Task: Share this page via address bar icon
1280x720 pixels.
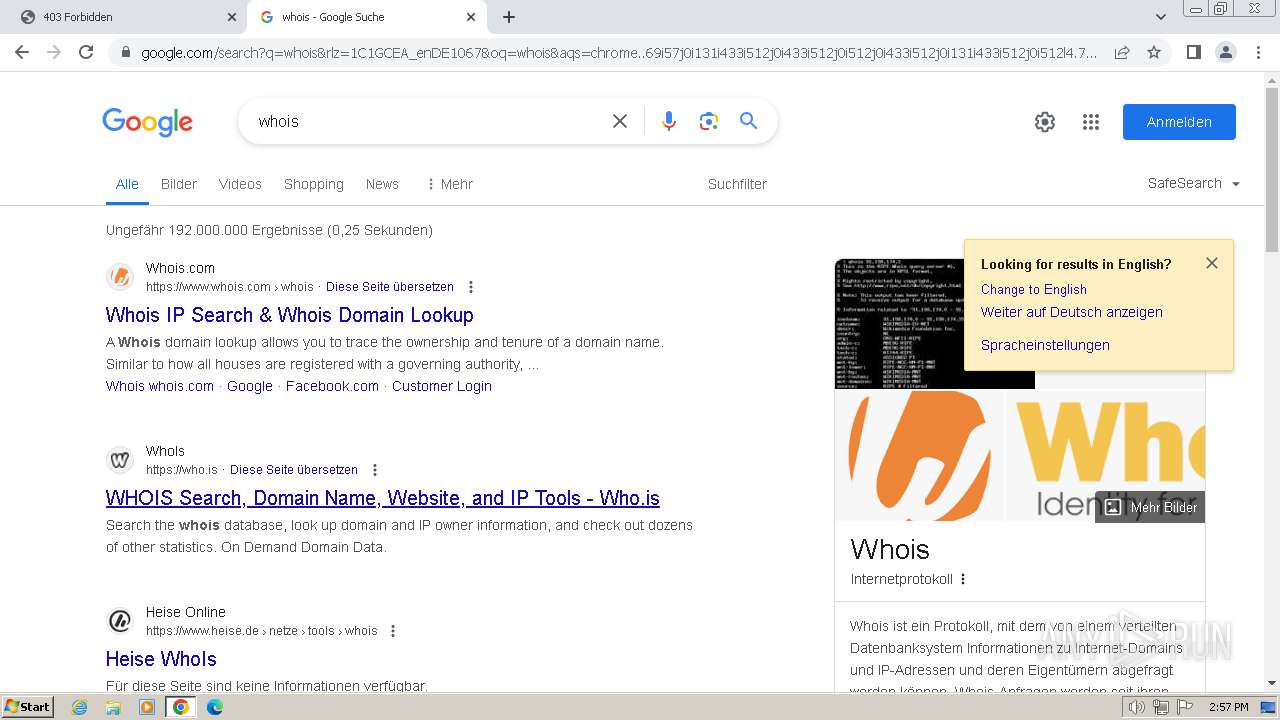Action: (1122, 52)
